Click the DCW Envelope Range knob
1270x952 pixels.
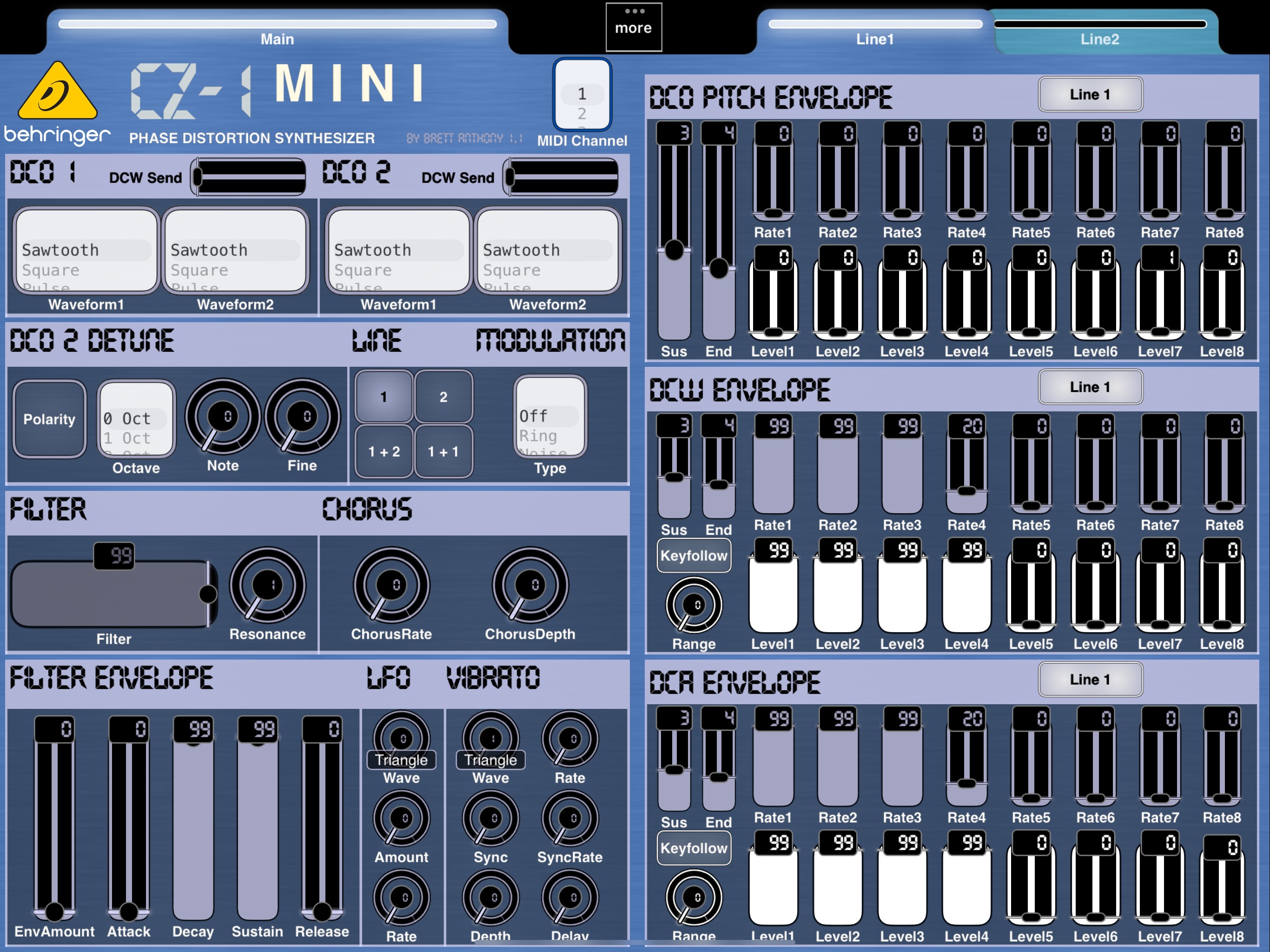pos(694,605)
